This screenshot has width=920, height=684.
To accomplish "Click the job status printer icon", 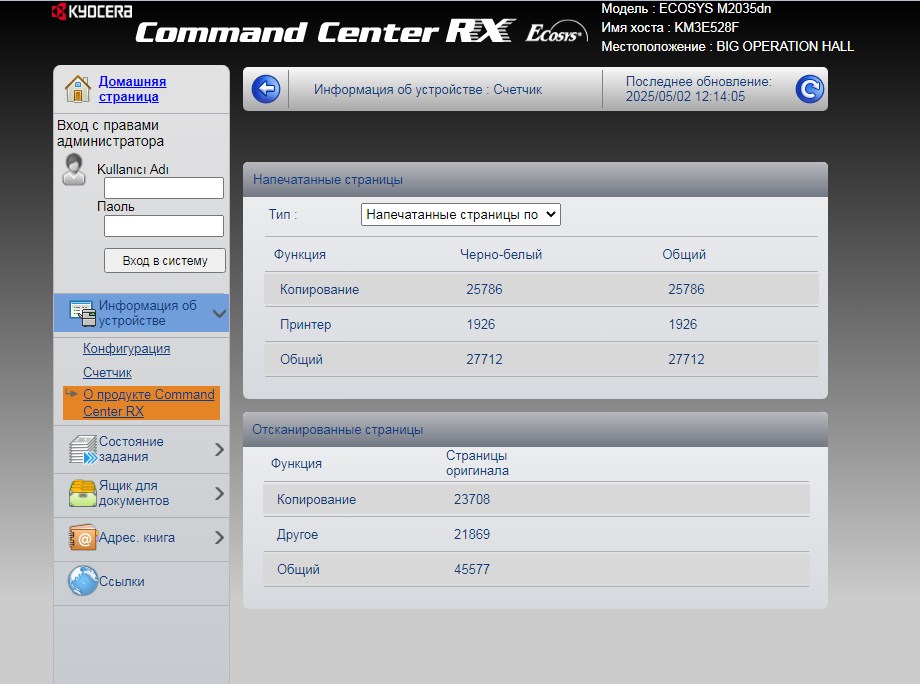I will [83, 449].
